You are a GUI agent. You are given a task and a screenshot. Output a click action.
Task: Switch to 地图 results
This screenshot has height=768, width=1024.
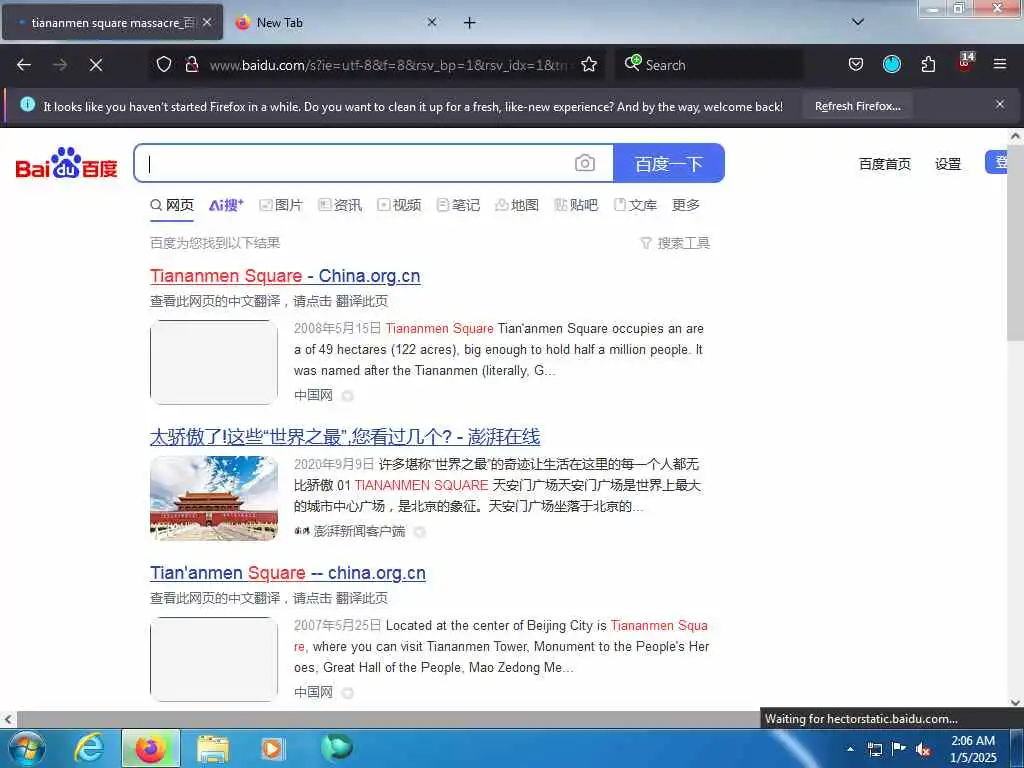(x=517, y=205)
